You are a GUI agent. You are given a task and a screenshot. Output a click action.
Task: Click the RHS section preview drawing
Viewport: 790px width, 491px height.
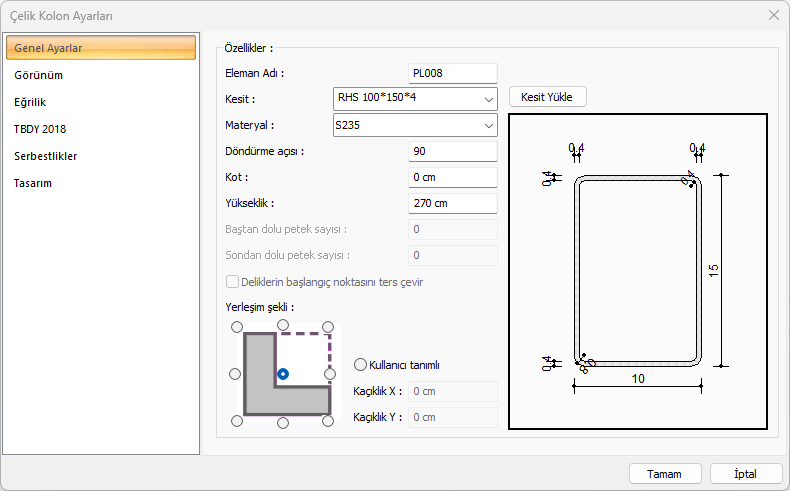pos(638,271)
